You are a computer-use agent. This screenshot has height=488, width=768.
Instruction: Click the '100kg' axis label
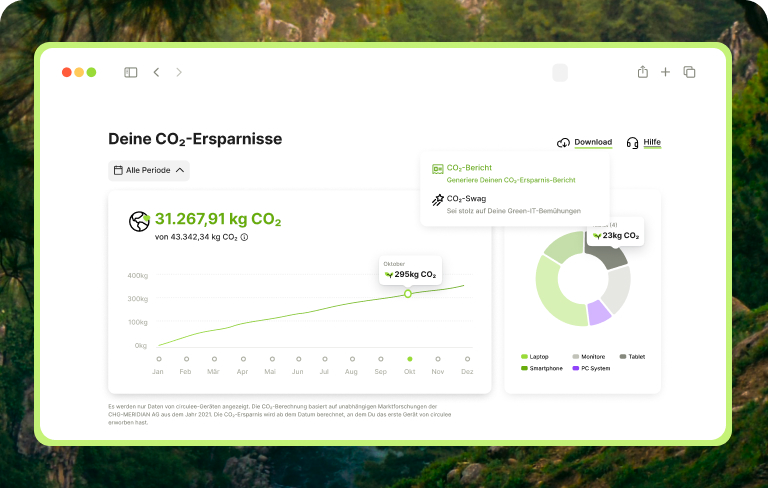pos(138,322)
